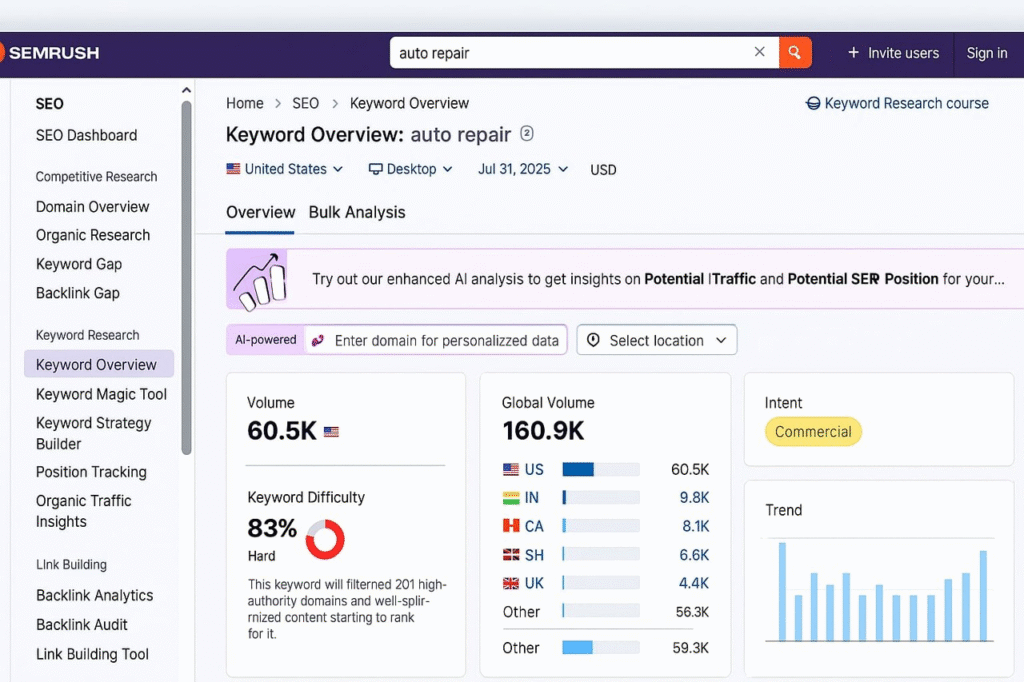Click the United States flag in the filter row
This screenshot has height=682, width=1024.
pos(233,169)
